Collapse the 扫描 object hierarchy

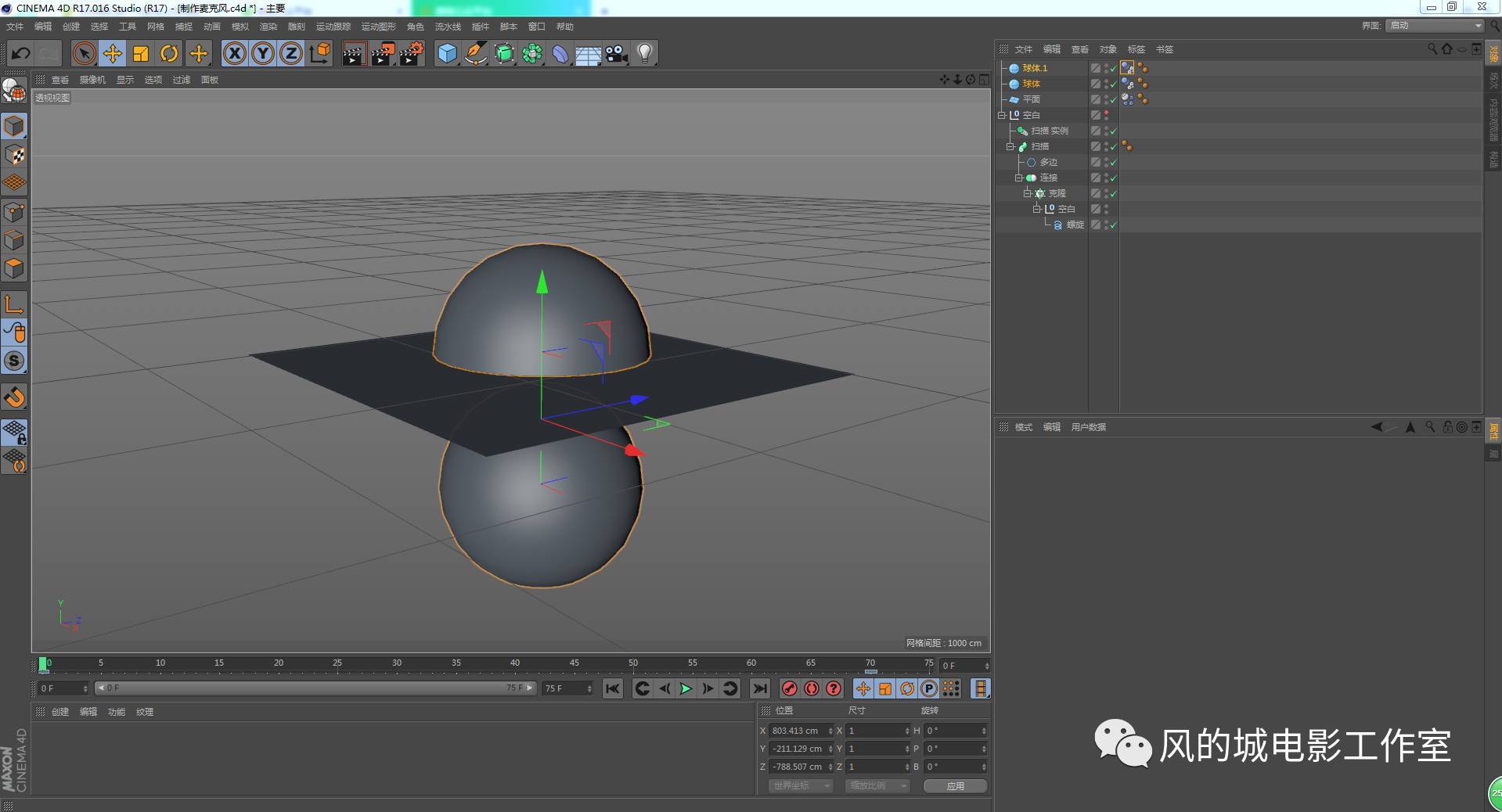(1010, 146)
